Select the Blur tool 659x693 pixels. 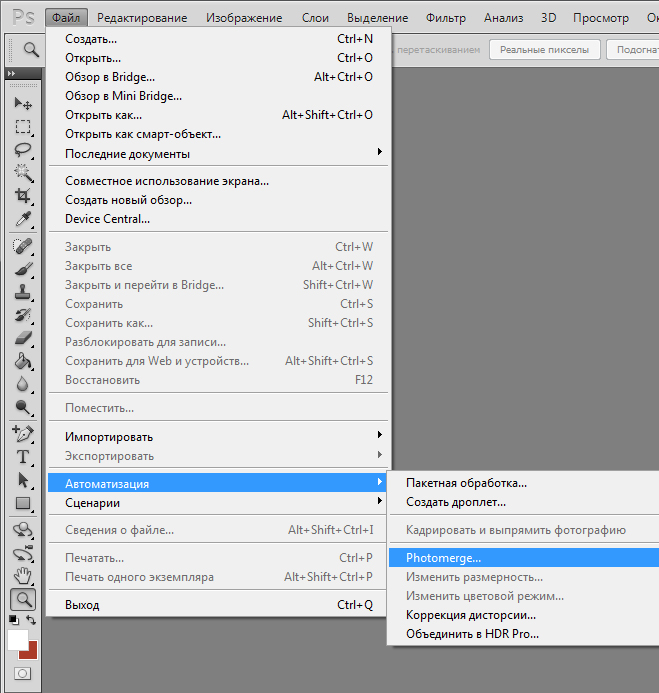pos(23,384)
